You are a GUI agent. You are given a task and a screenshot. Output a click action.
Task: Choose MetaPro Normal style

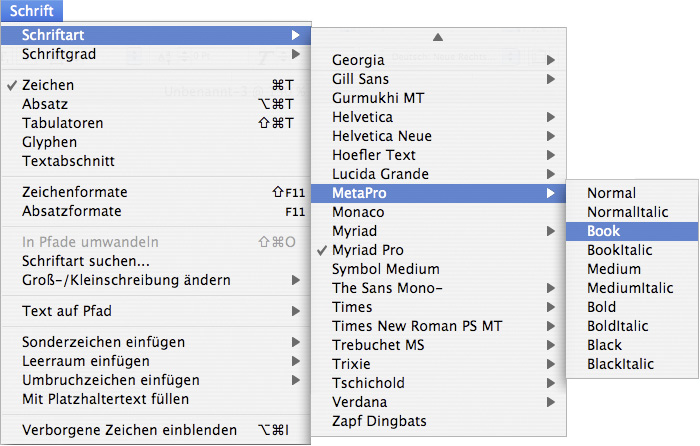[x=632, y=193]
